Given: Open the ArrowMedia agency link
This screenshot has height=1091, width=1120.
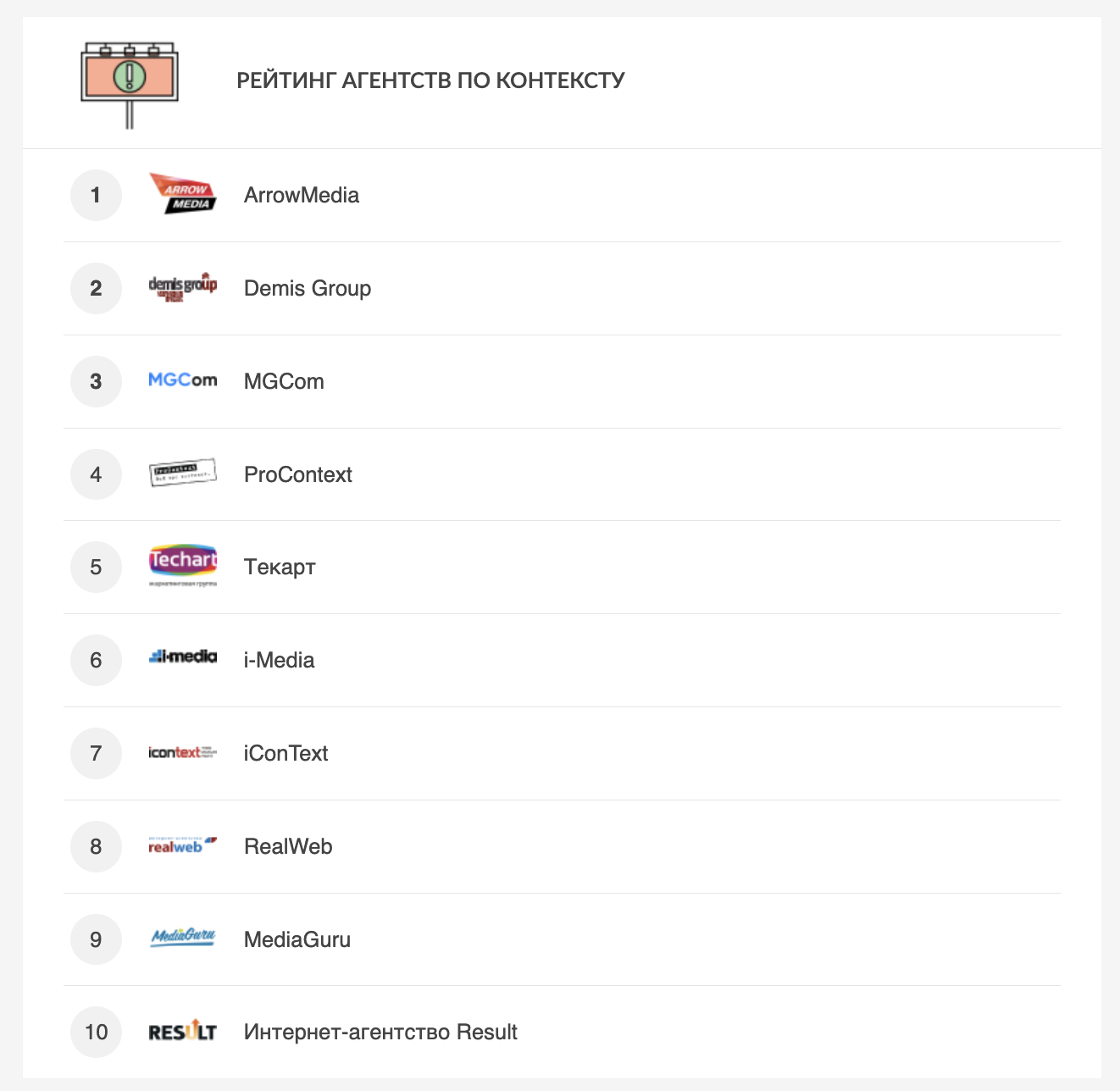Looking at the screenshot, I should pos(302,196).
